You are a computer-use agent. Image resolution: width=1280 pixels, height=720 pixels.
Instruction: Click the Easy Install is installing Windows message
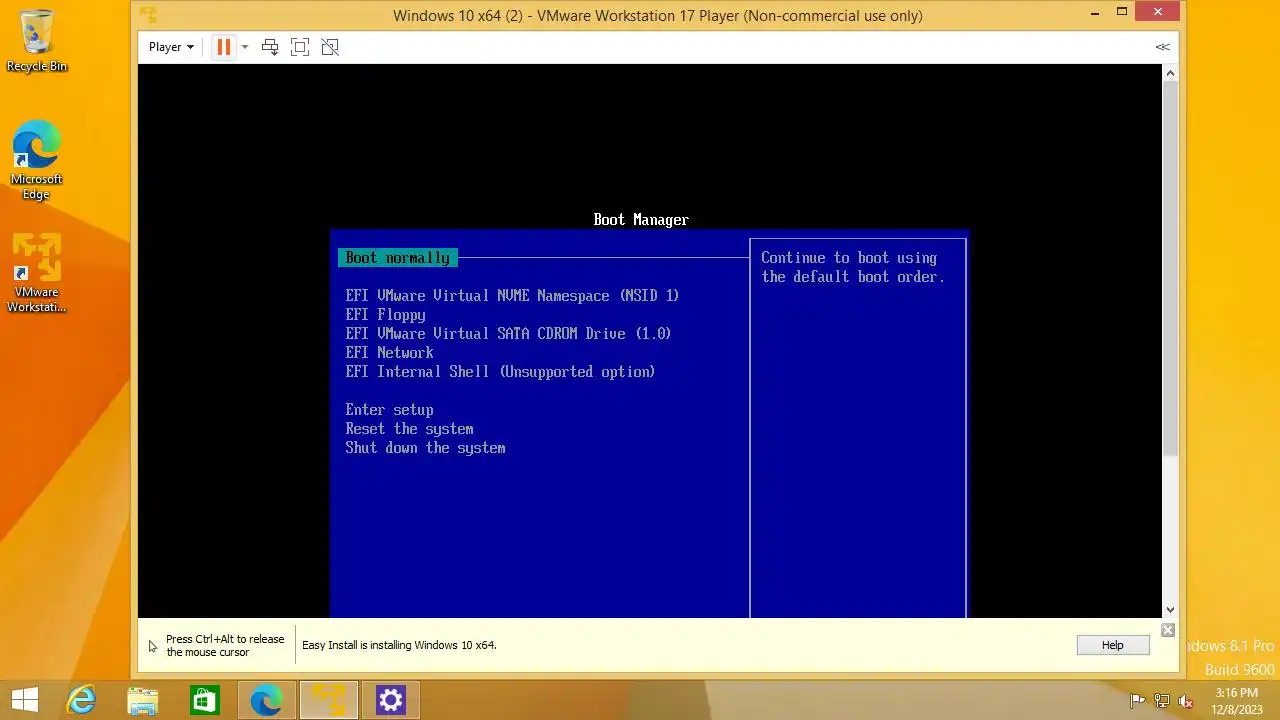click(x=399, y=645)
